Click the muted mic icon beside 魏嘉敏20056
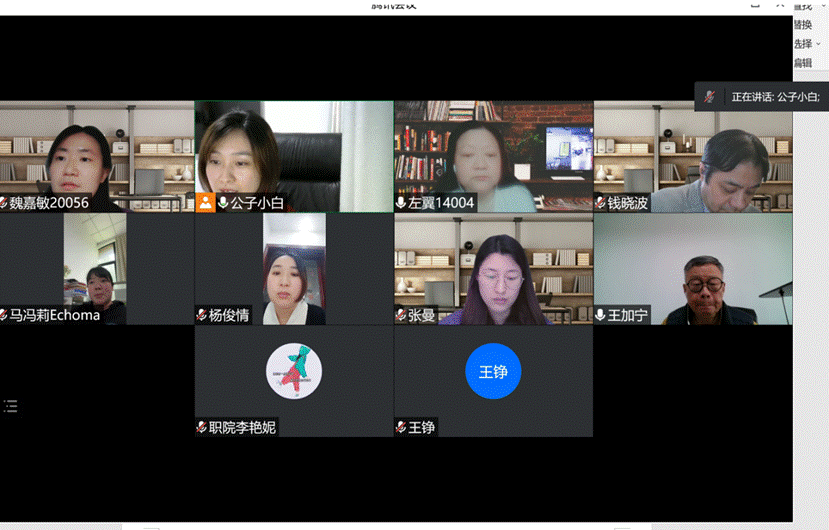The width and height of the screenshot is (829, 530). click(x=4, y=203)
